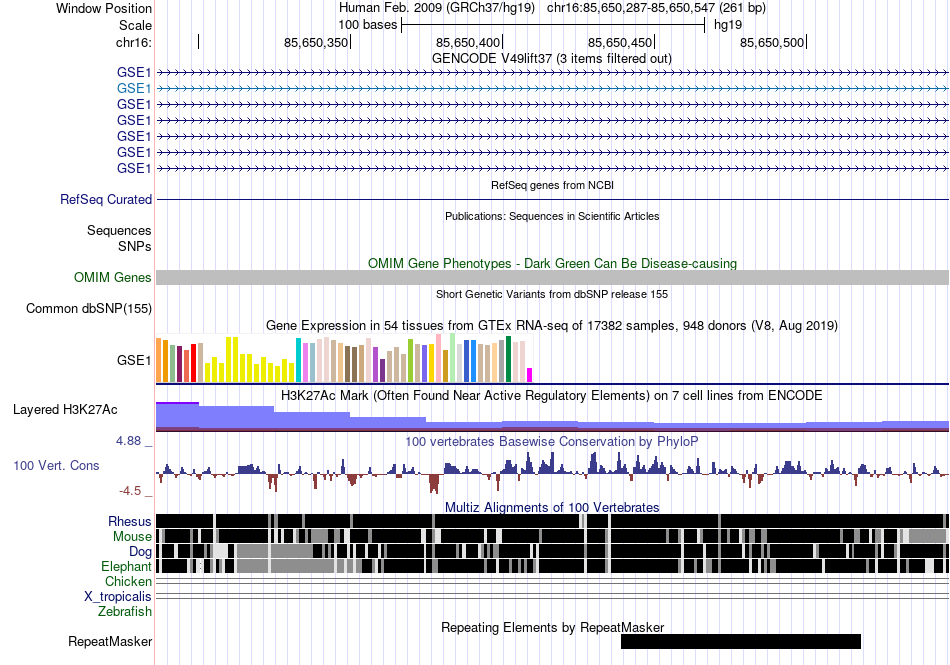Viewport: 950px width, 665px height.
Task: Click the GENCODE V49lift37 track title
Action: (x=551, y=59)
